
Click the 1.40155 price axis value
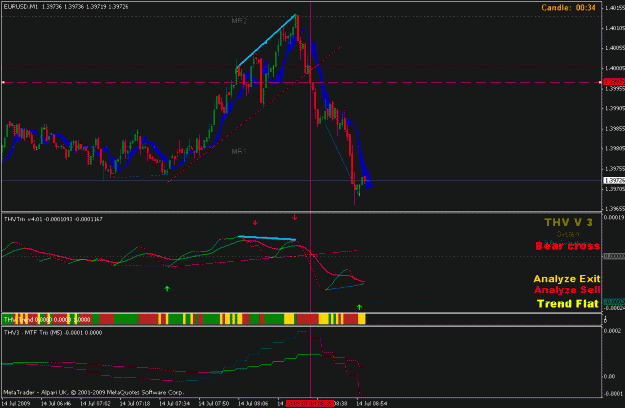point(615,8)
